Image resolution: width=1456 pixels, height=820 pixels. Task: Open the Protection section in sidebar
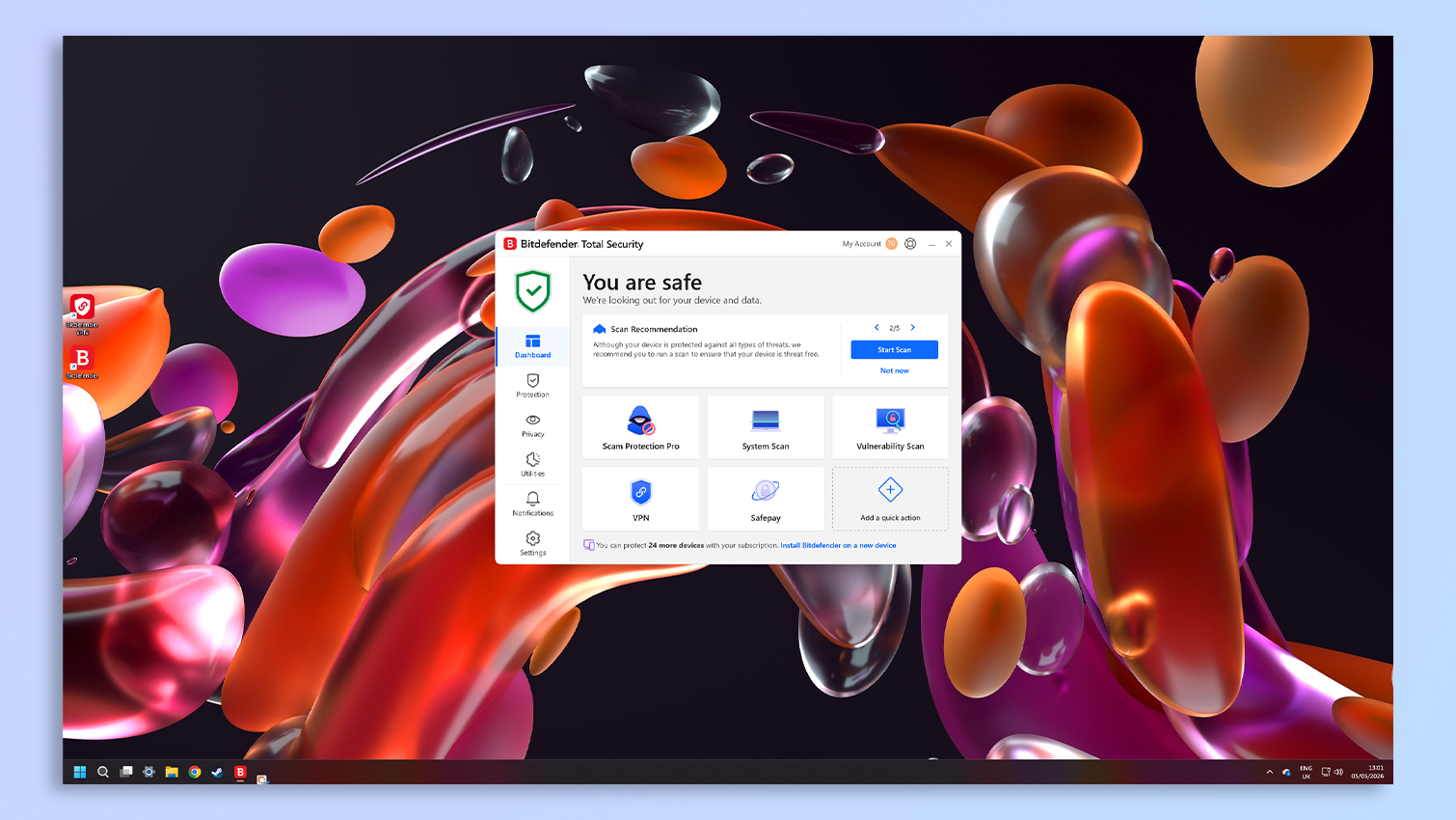[532, 386]
